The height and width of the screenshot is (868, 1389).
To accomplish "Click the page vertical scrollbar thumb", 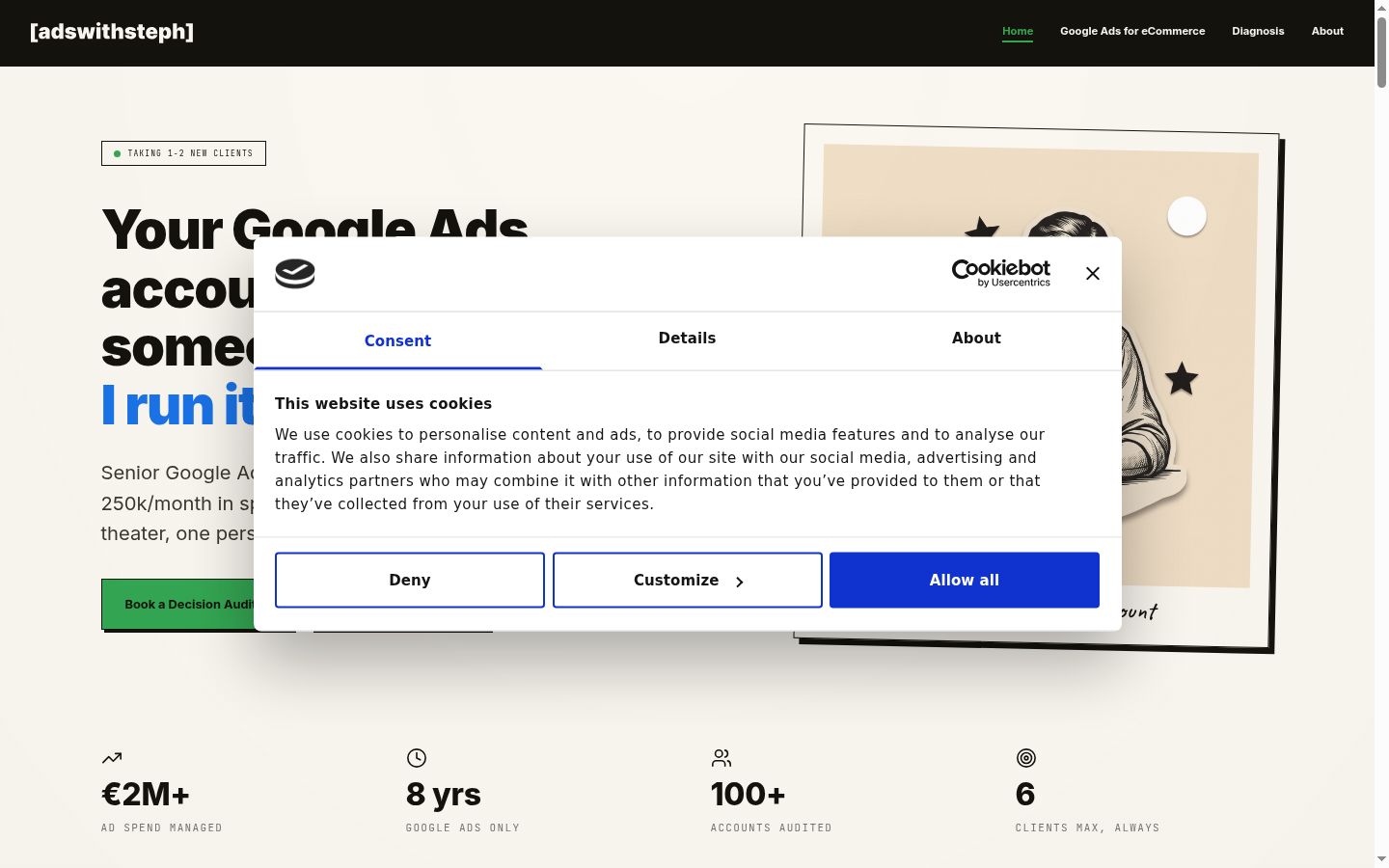I will (x=1381, y=51).
